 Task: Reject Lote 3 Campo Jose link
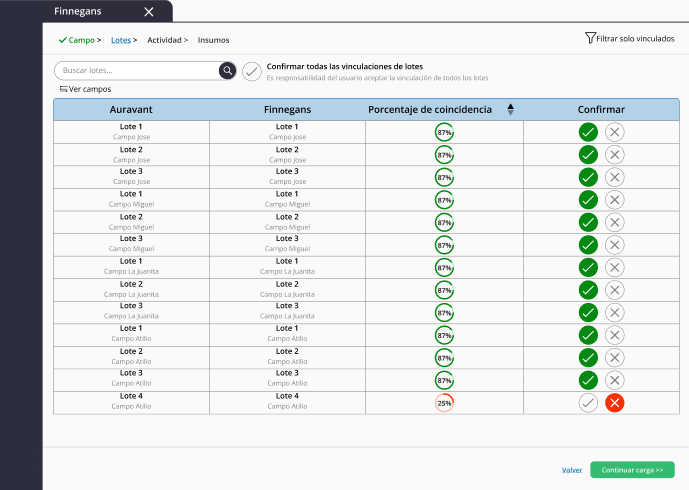614,178
